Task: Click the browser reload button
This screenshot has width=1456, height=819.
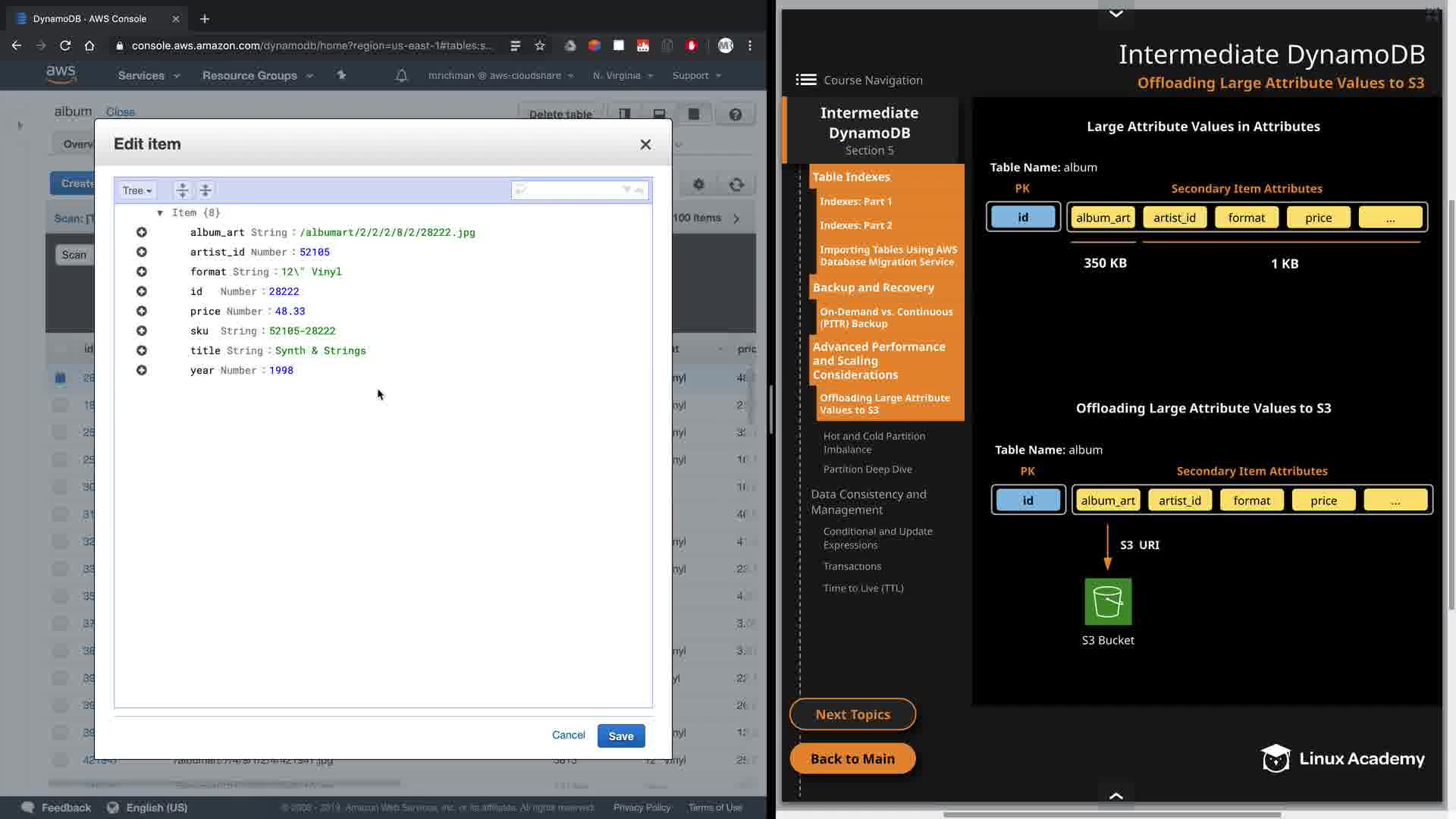Action: tap(65, 45)
